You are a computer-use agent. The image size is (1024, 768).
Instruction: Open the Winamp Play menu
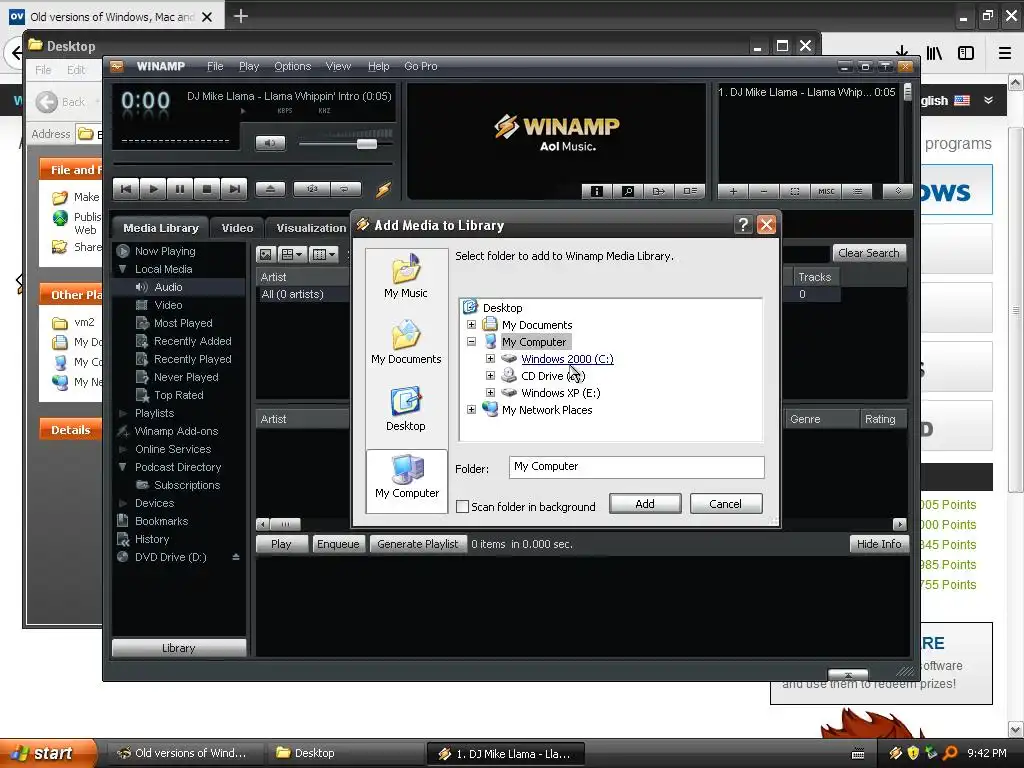click(249, 66)
